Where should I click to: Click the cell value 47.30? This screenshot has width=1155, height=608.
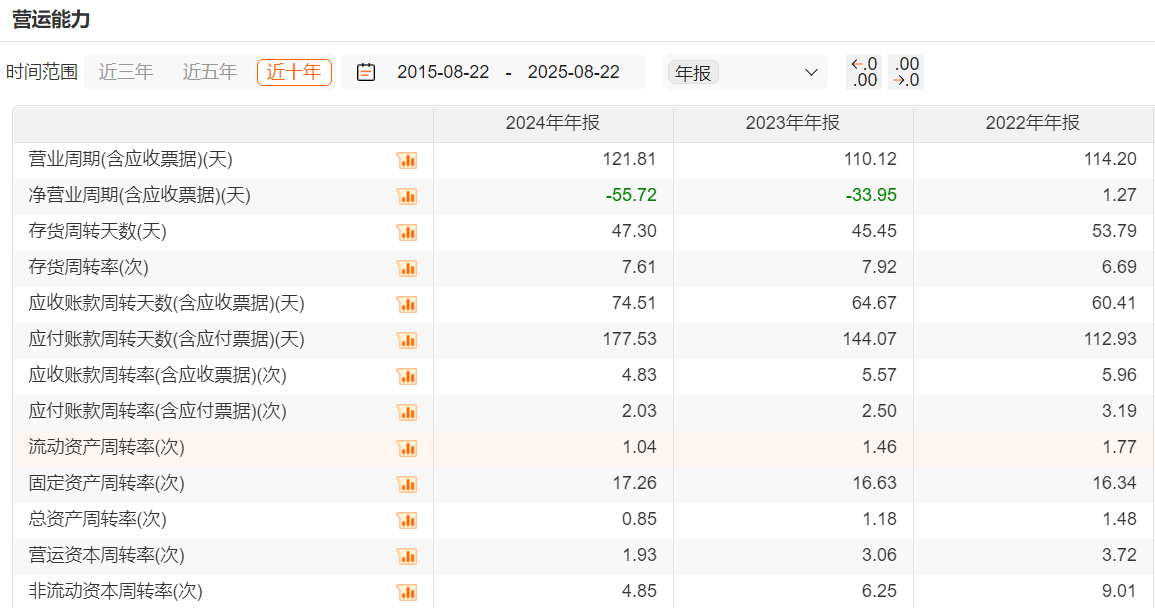coord(633,231)
